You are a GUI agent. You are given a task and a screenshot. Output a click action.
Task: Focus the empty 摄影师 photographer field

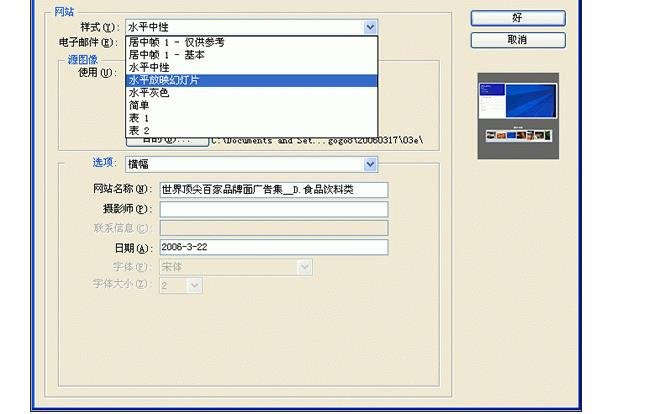[273, 209]
